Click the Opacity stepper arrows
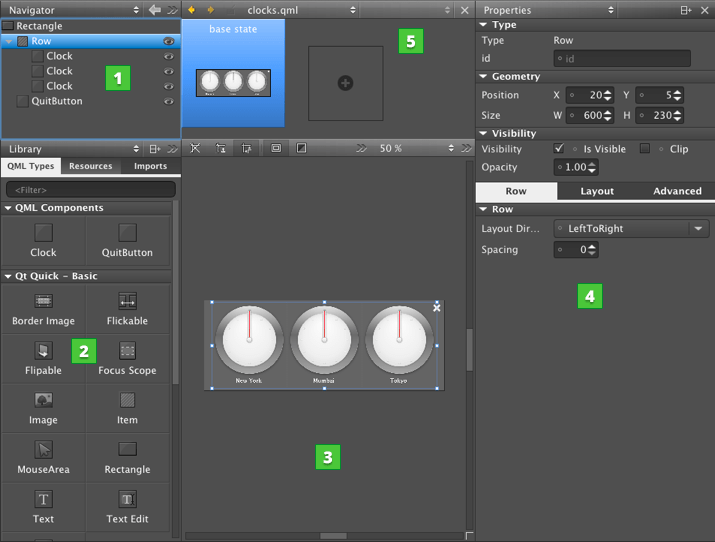715x542 pixels. click(x=592, y=167)
